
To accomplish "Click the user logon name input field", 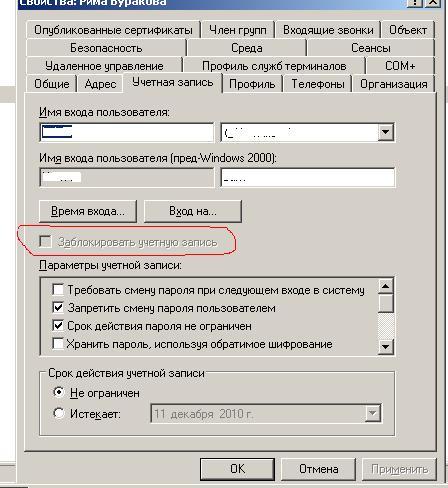I will tap(127, 133).
